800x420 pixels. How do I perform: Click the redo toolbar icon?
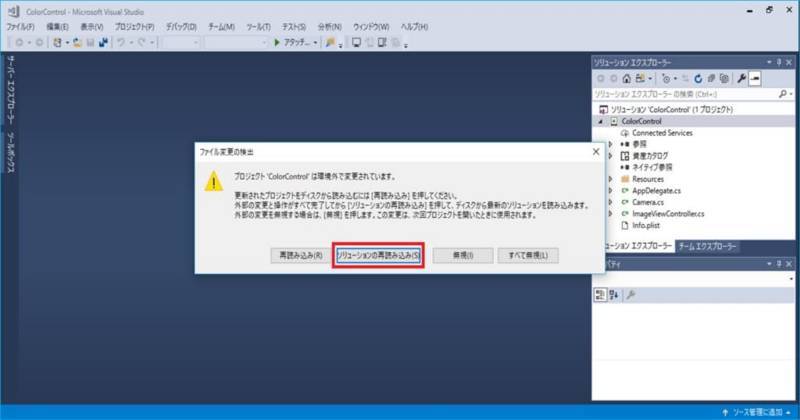(141, 43)
